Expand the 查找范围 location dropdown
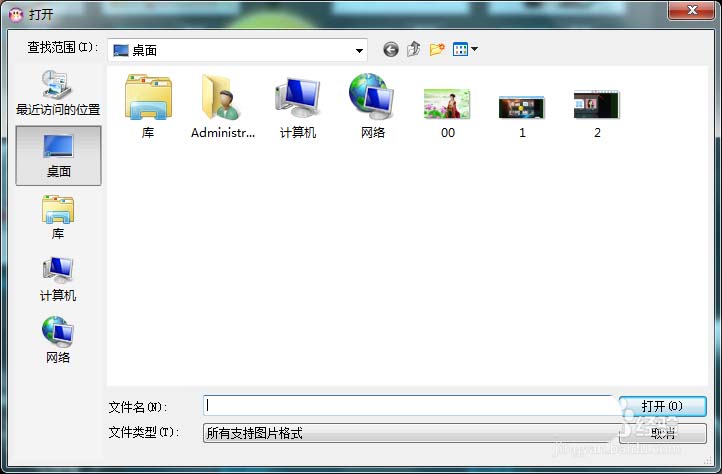The image size is (722, 474). point(359,50)
